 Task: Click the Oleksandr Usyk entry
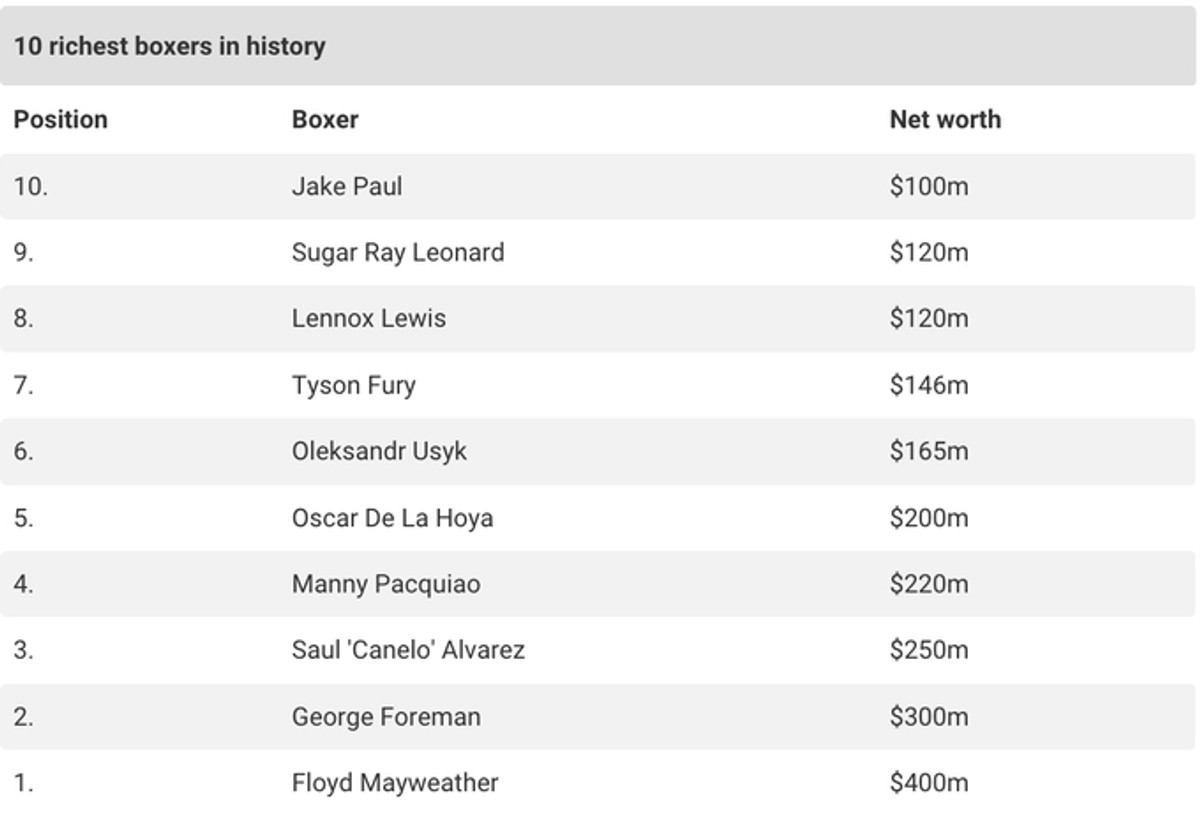tap(379, 452)
